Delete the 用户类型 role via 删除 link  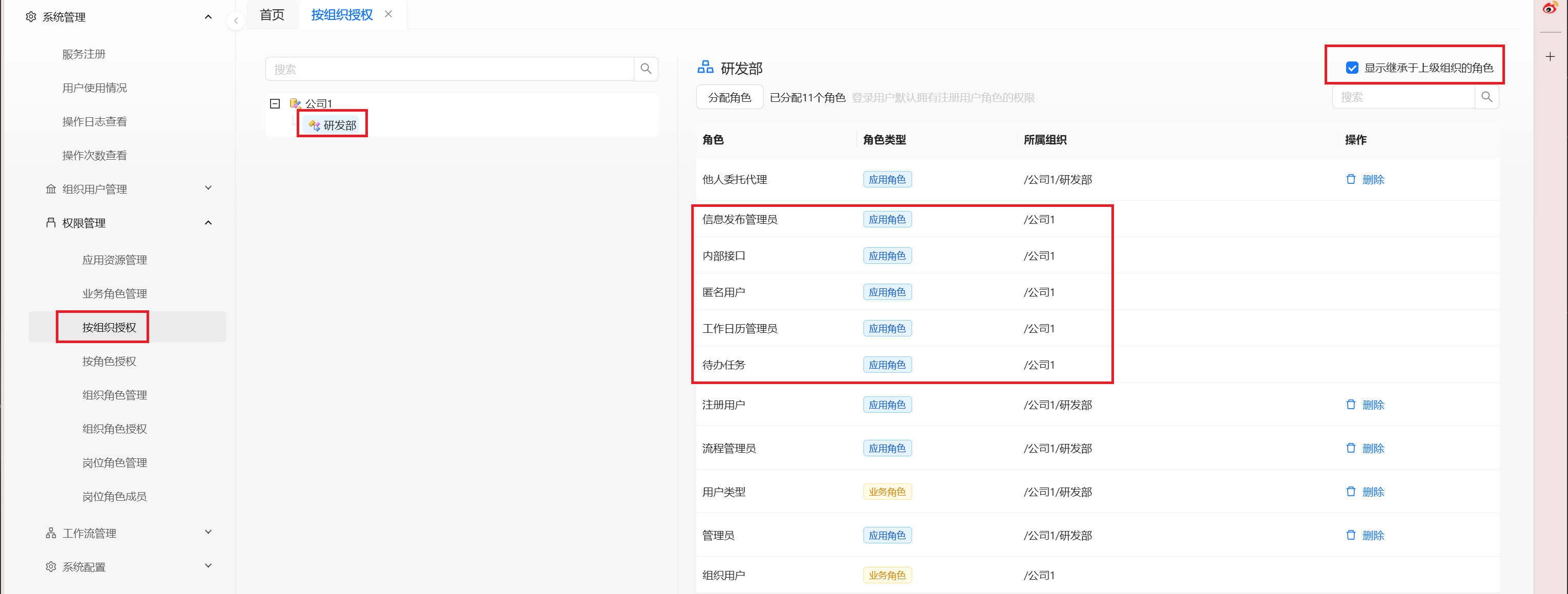(1373, 492)
